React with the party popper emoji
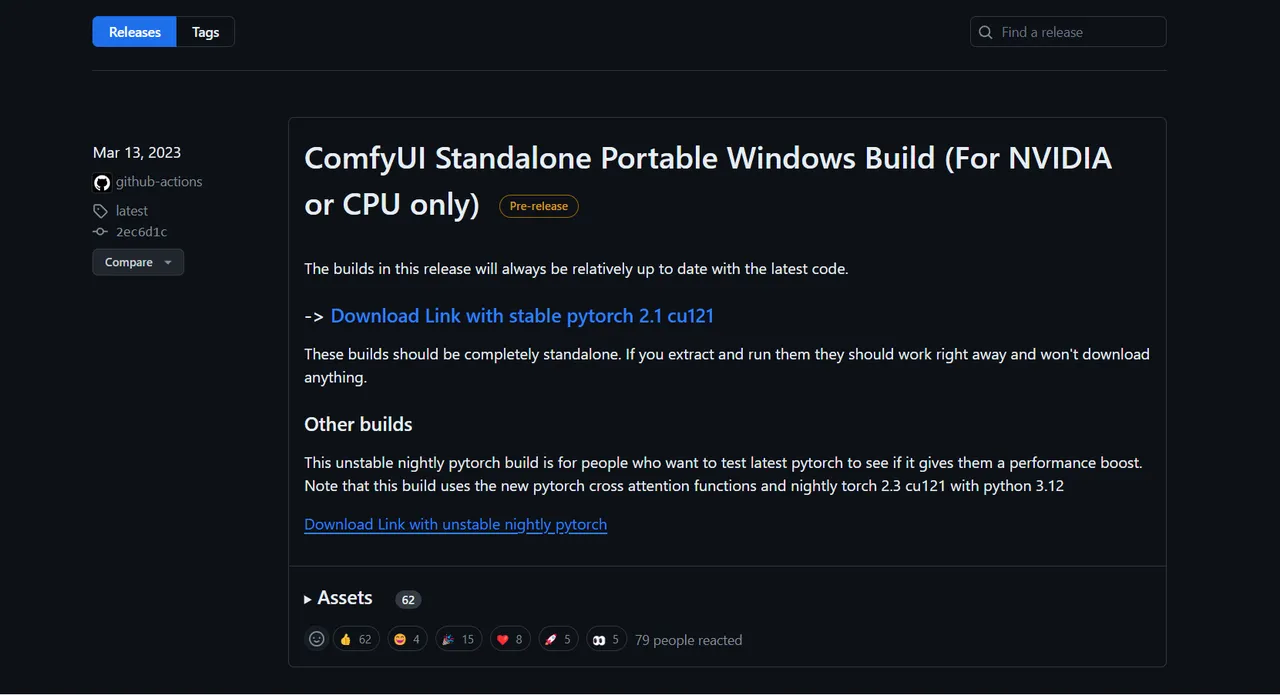Screen dimensions: 1280x695 click(458, 639)
